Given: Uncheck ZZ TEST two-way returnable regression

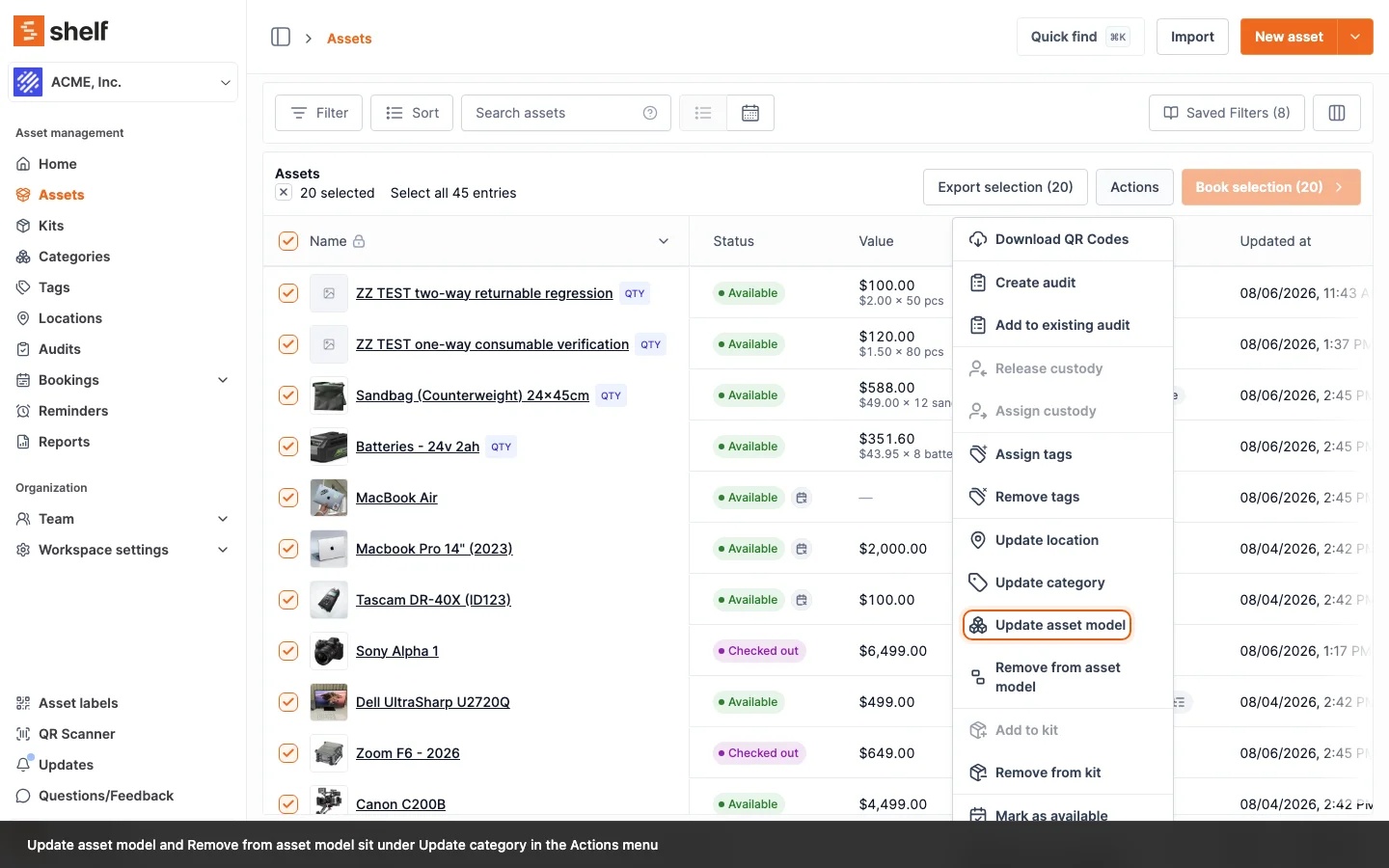Looking at the screenshot, I should point(288,293).
